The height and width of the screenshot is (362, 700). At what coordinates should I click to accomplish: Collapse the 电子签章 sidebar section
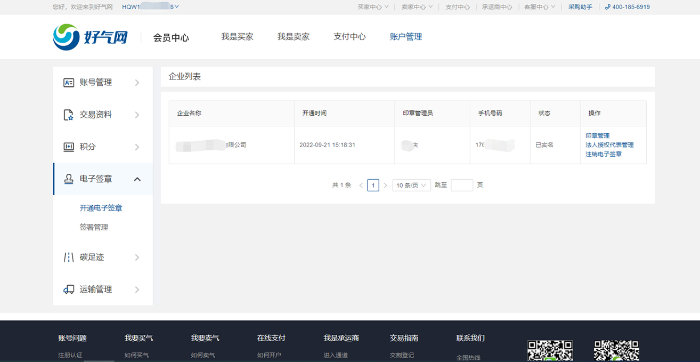[x=137, y=179]
